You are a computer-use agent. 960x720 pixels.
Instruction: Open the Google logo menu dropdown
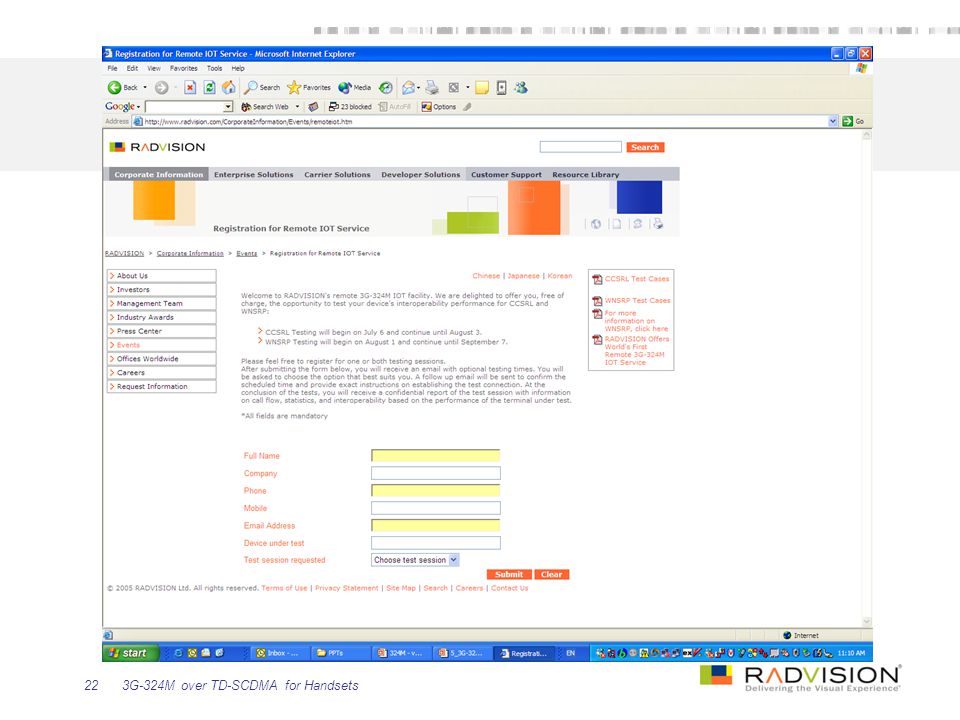tap(122, 107)
